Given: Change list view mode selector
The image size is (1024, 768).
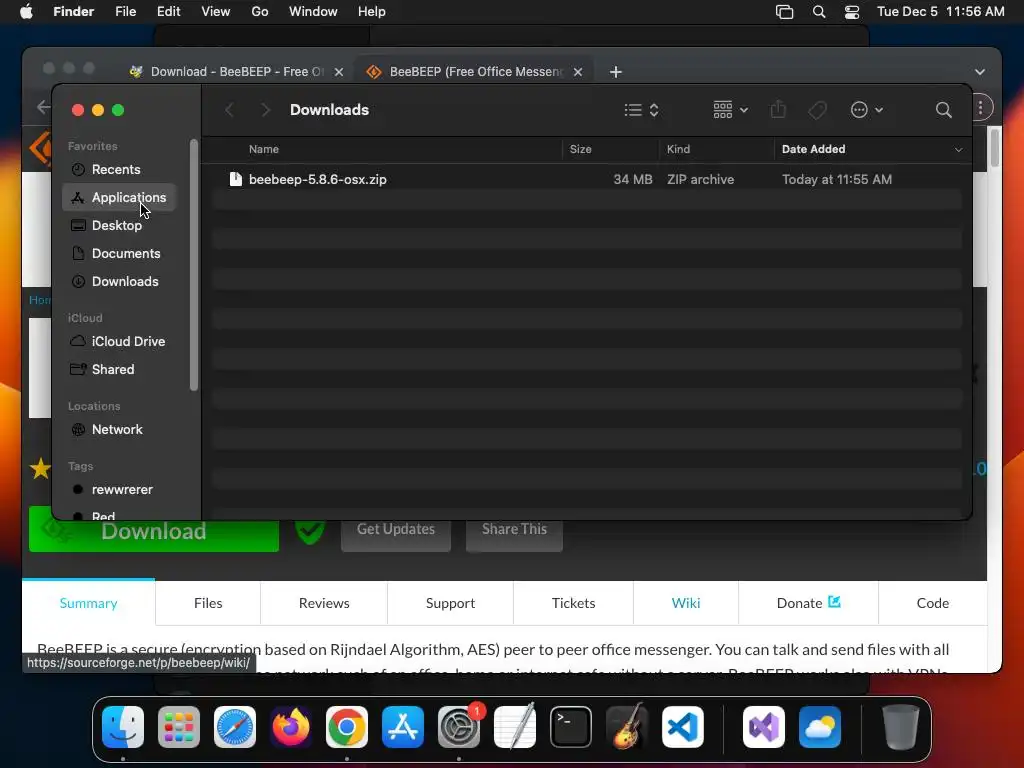Looking at the screenshot, I should [641, 110].
